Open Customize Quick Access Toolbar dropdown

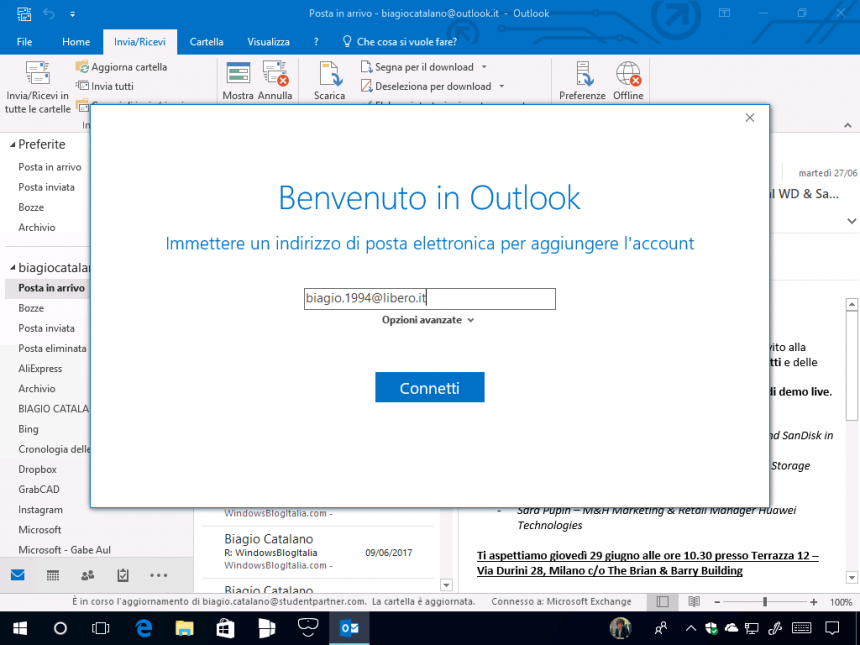[x=72, y=14]
